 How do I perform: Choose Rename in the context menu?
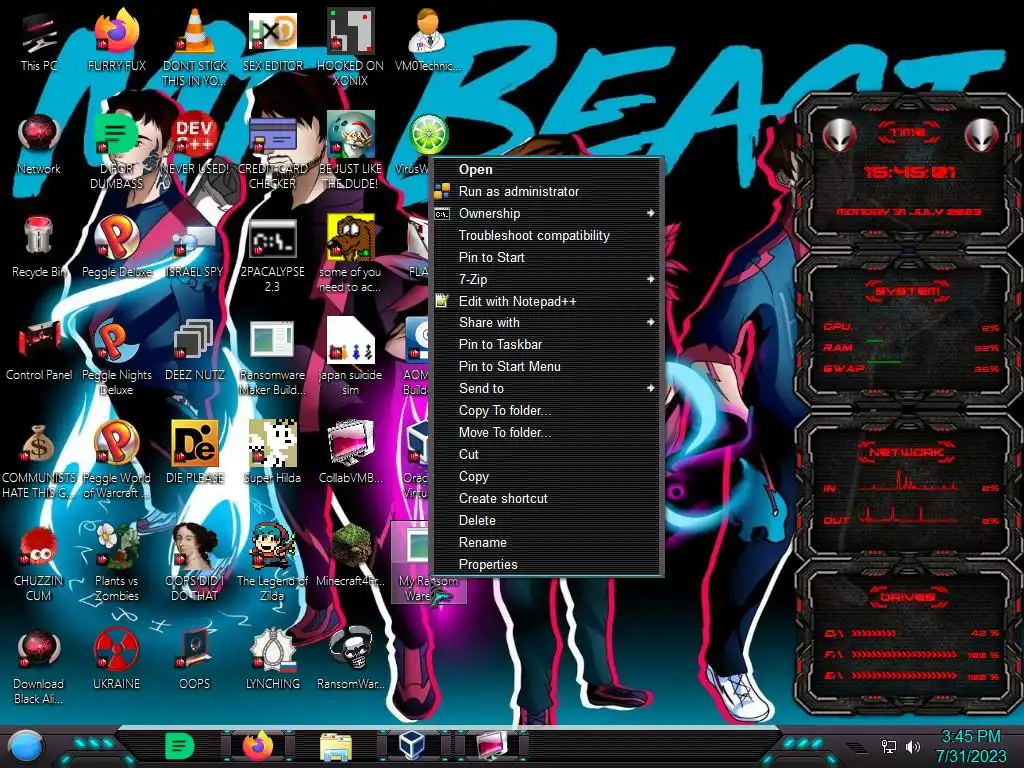[x=547, y=542]
